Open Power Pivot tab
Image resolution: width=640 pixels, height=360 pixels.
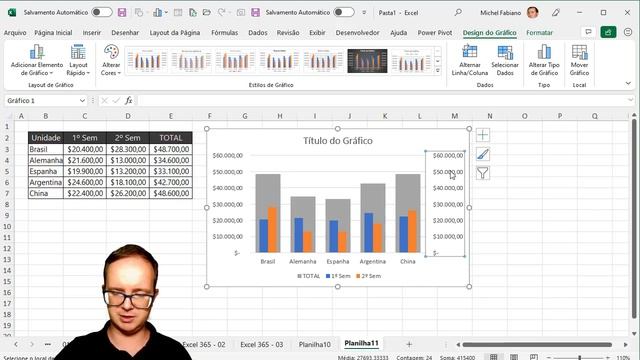435,33
